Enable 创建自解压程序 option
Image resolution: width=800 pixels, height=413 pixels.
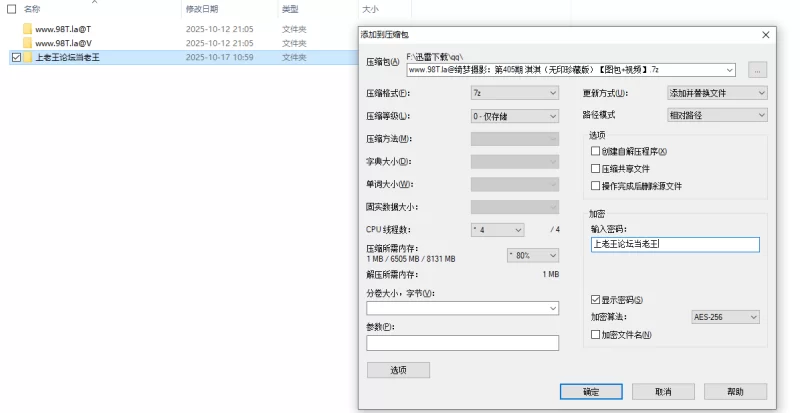pos(596,151)
